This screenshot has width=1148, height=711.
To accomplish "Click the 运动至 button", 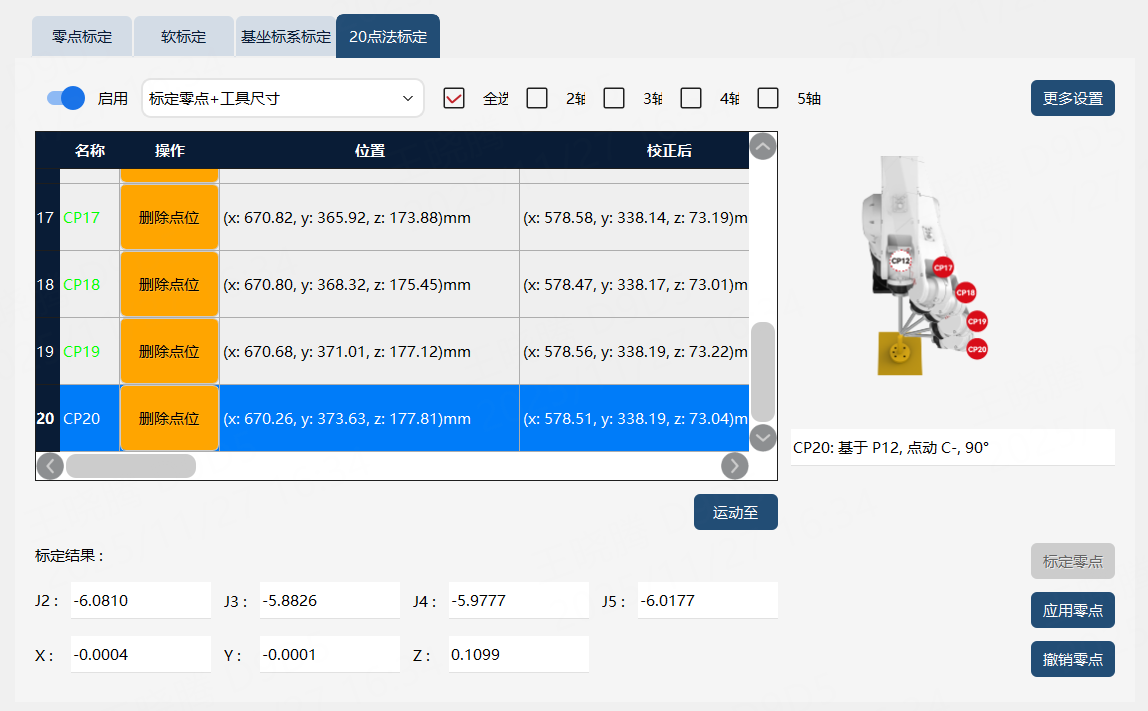I will tap(736, 513).
